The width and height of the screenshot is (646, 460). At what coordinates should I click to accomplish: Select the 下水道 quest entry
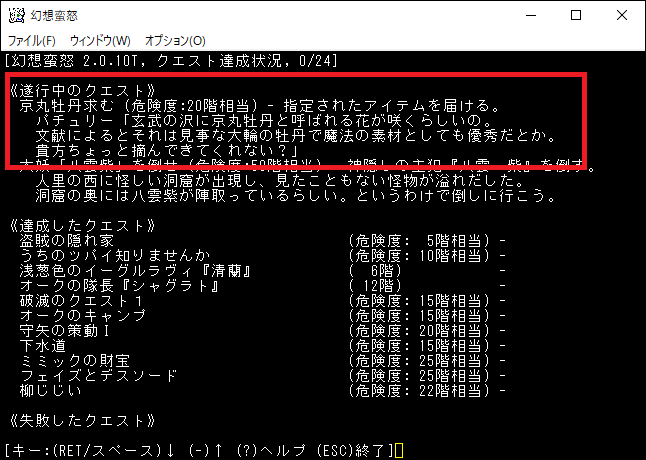[x=44, y=346]
